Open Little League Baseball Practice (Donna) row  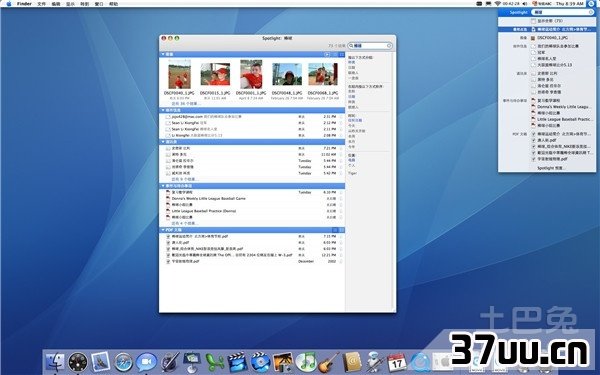point(253,211)
